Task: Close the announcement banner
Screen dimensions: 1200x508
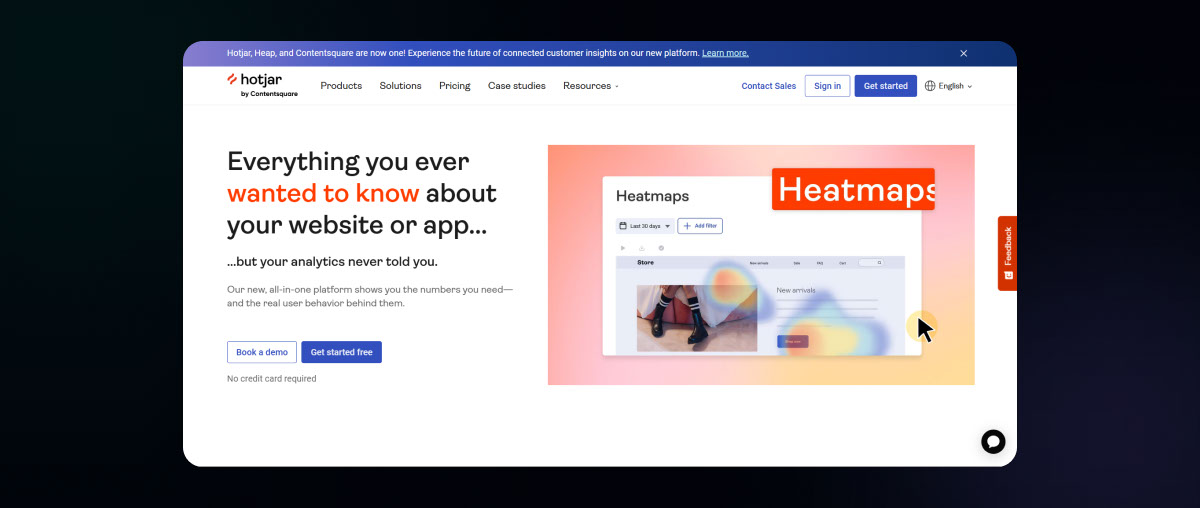Action: coord(964,53)
